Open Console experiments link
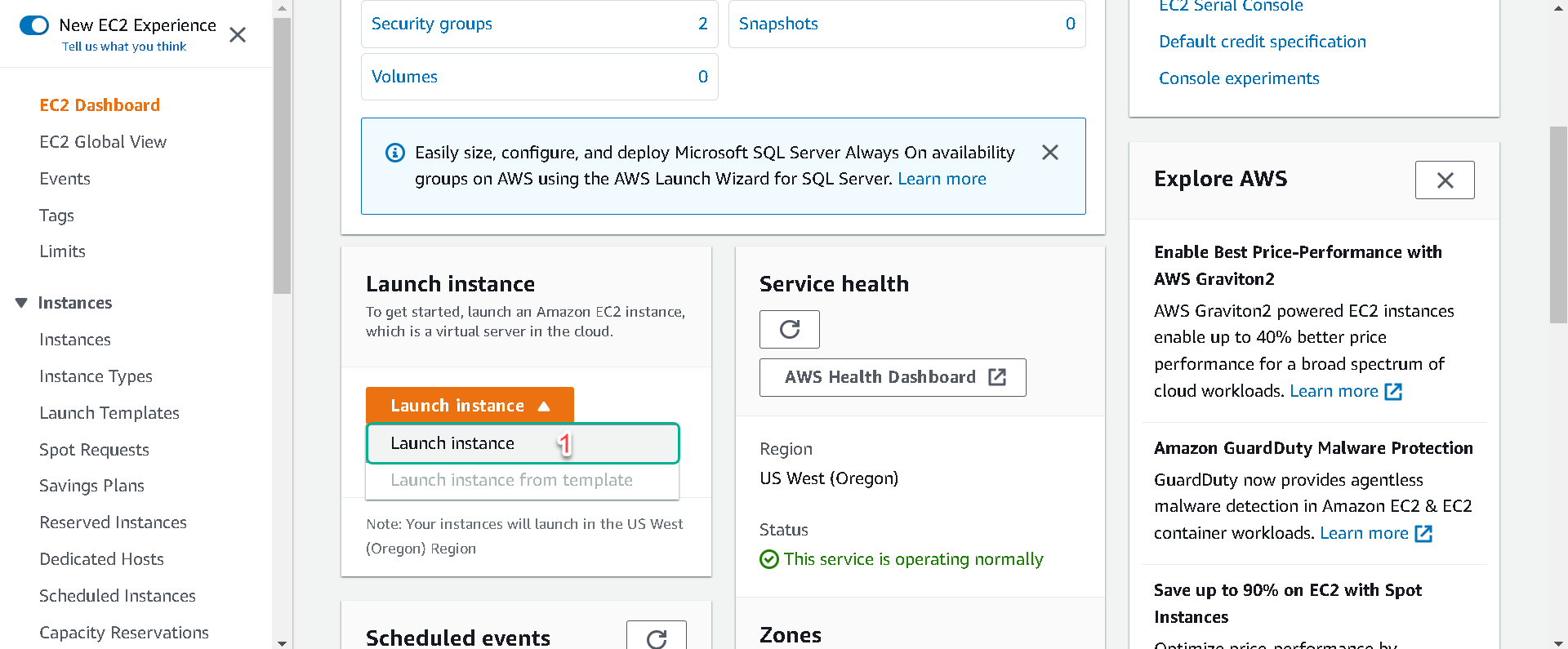Screen dimensions: 1568x649 click(1239, 78)
